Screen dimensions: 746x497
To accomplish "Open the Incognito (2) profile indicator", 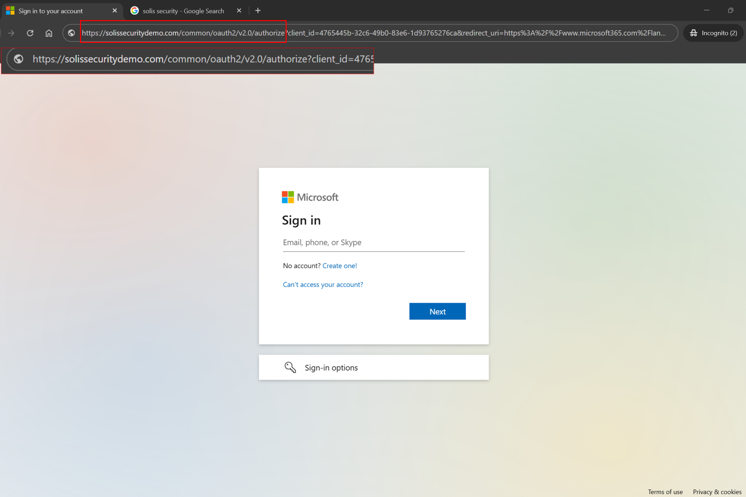I will (713, 33).
